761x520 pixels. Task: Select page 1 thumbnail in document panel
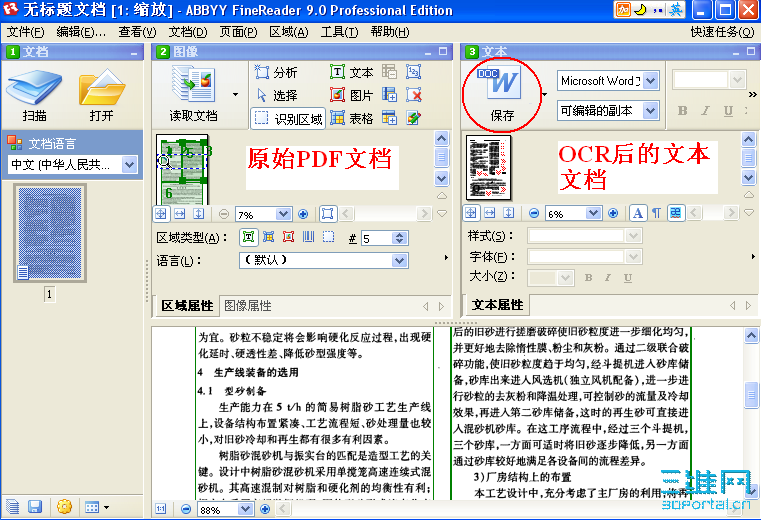50,233
